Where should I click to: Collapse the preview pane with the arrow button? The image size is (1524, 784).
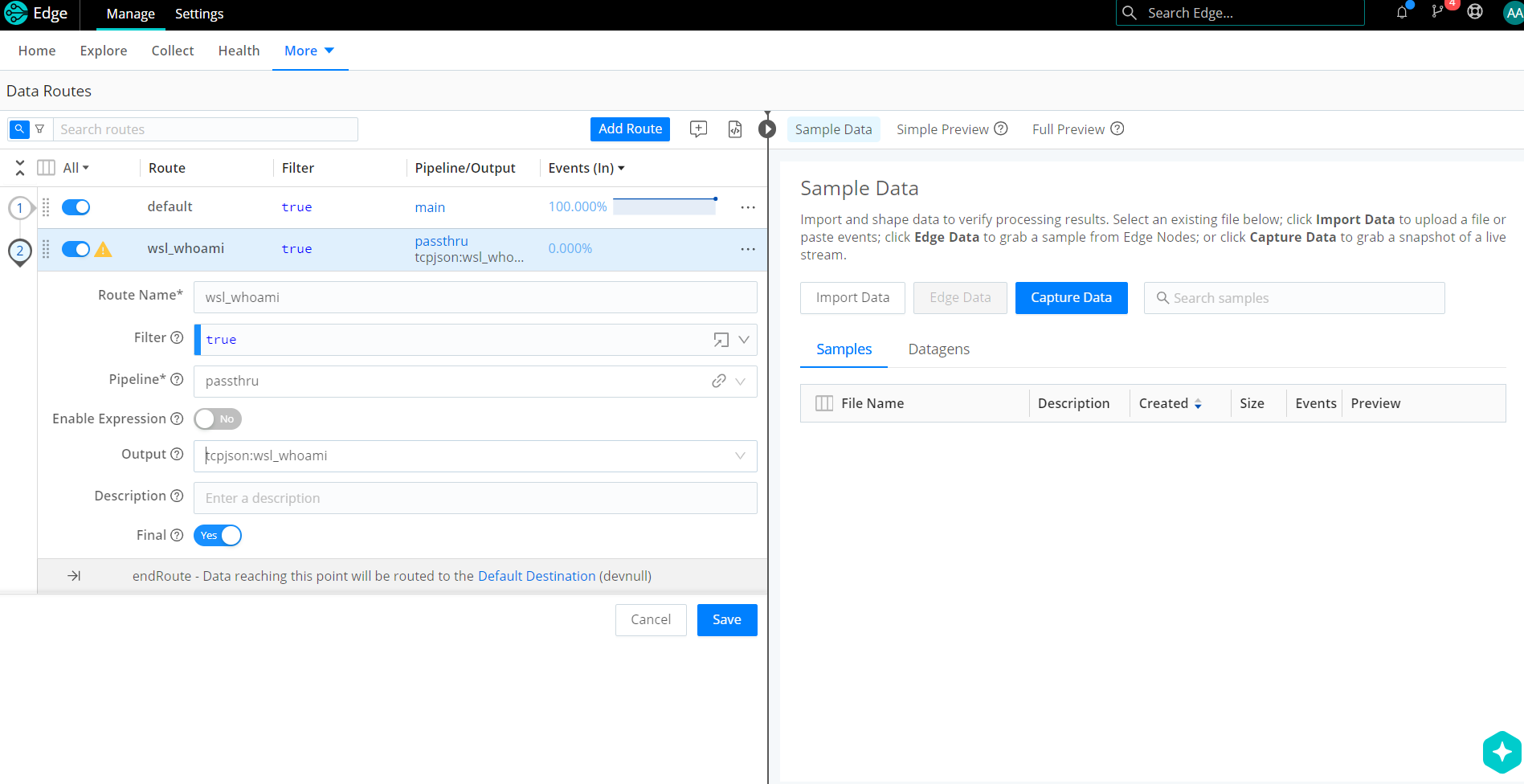[767, 129]
